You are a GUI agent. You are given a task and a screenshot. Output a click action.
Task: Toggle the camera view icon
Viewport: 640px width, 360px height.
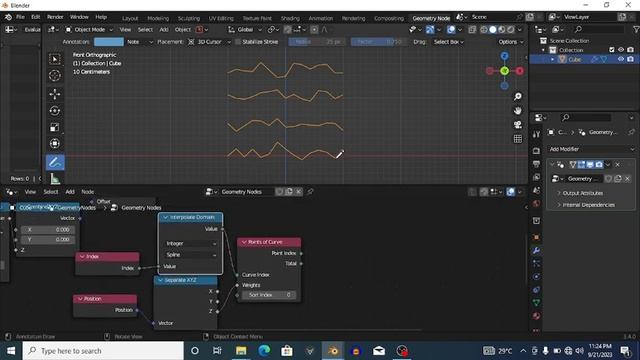[518, 124]
